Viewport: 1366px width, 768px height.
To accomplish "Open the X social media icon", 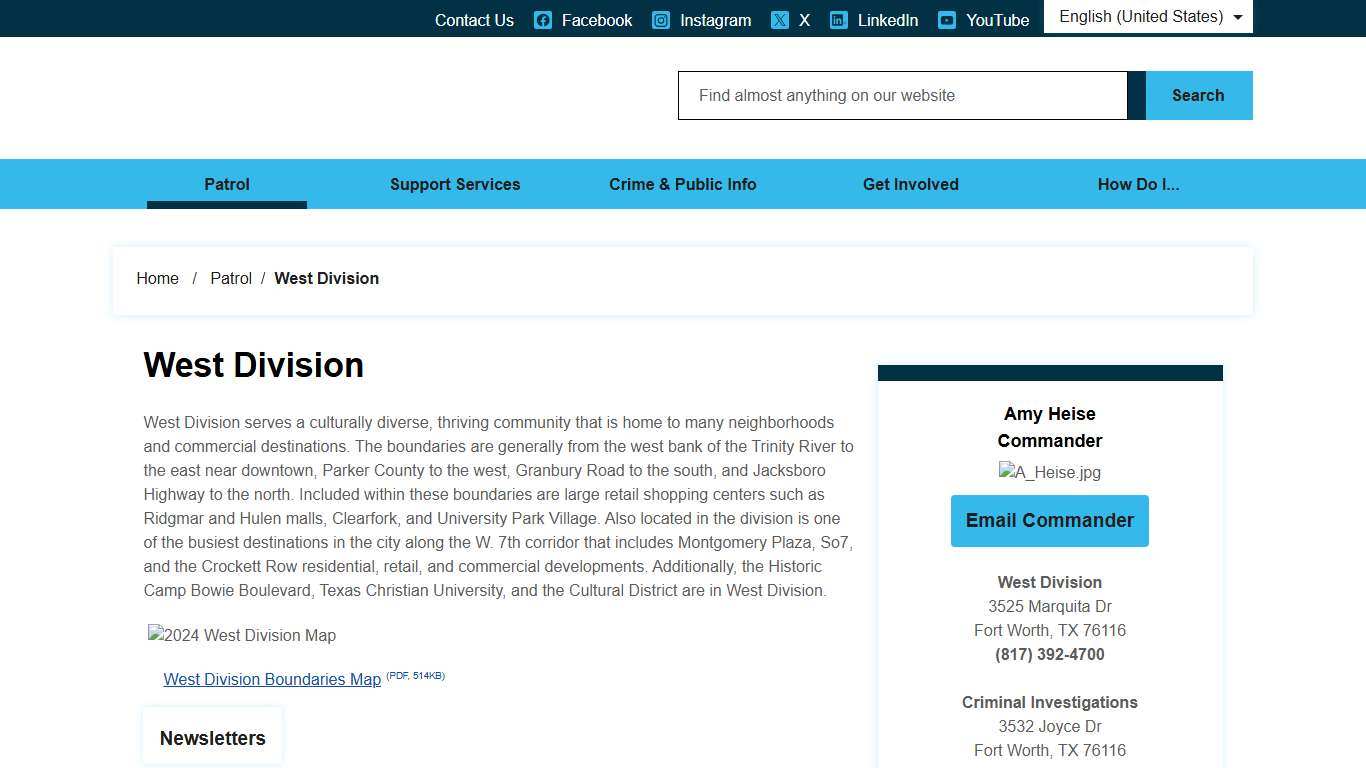I will click(x=780, y=20).
